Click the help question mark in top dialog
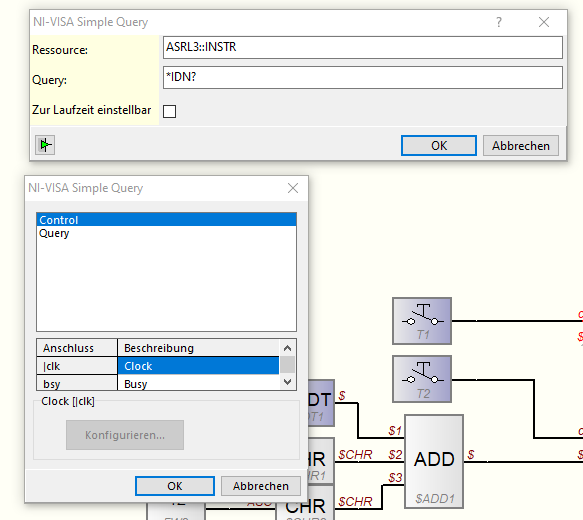The width and height of the screenshot is (583, 520). [499, 22]
